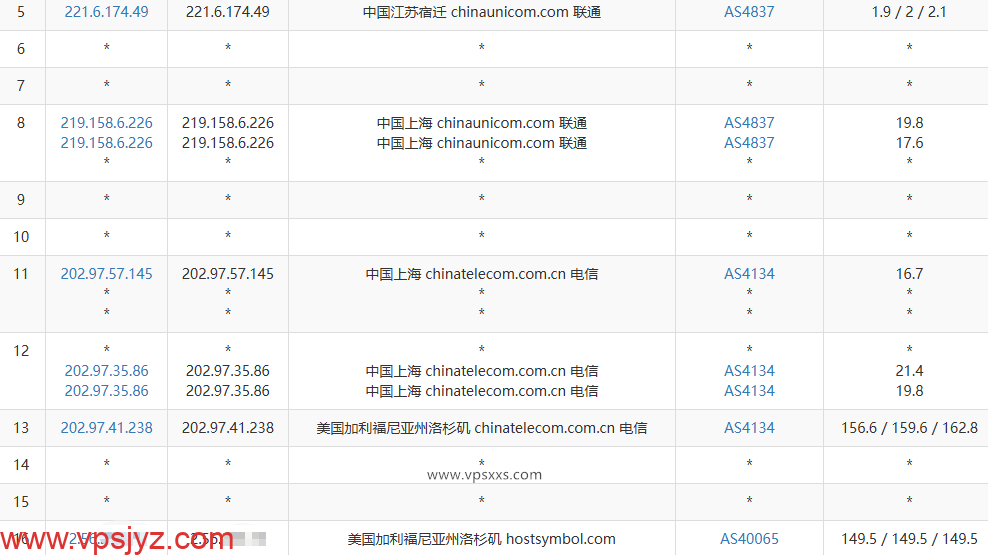
Task: Select text 中国江苏宿迁 chinaunicom.com 联通
Action: pos(481,12)
